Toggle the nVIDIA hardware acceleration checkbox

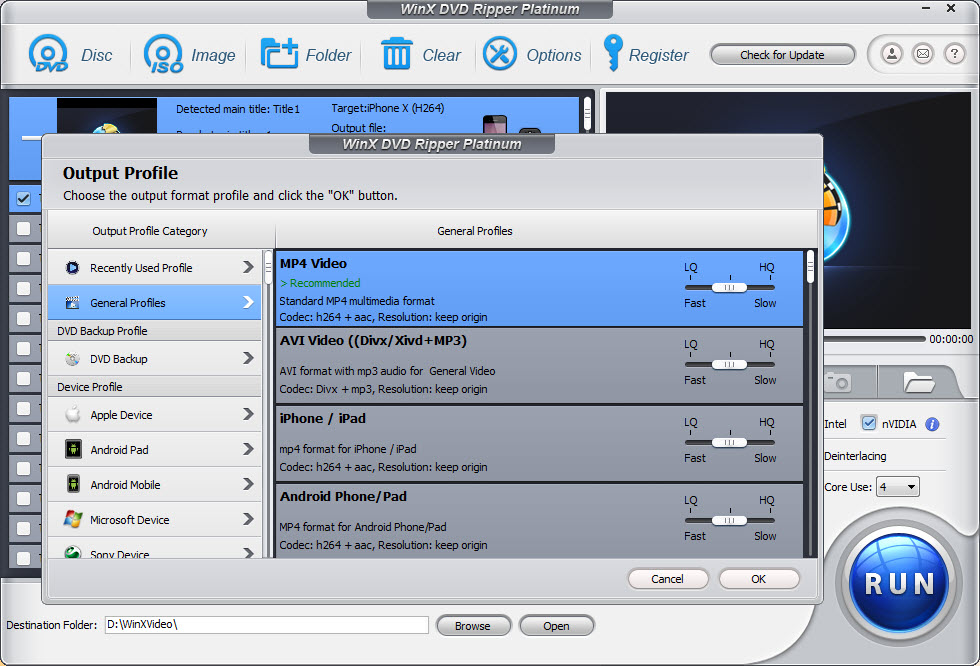click(869, 424)
